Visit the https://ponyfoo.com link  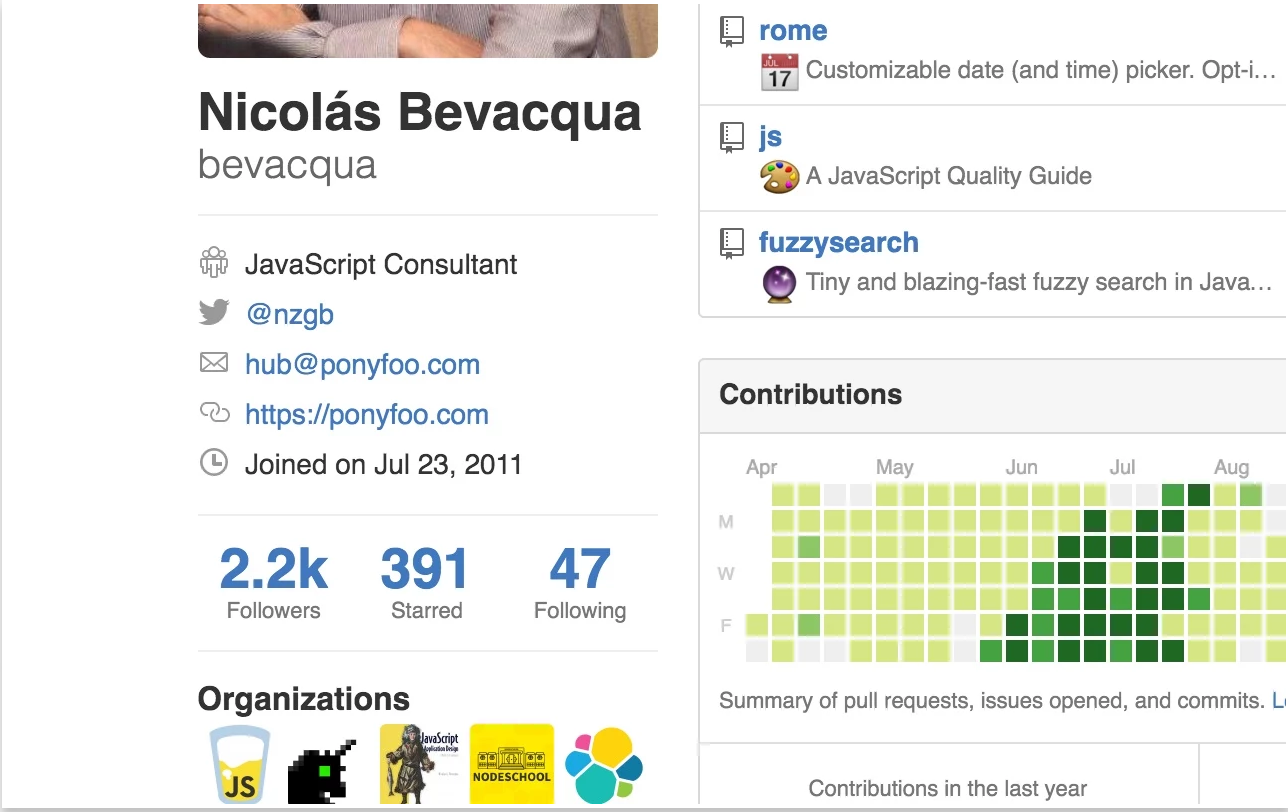click(x=366, y=413)
